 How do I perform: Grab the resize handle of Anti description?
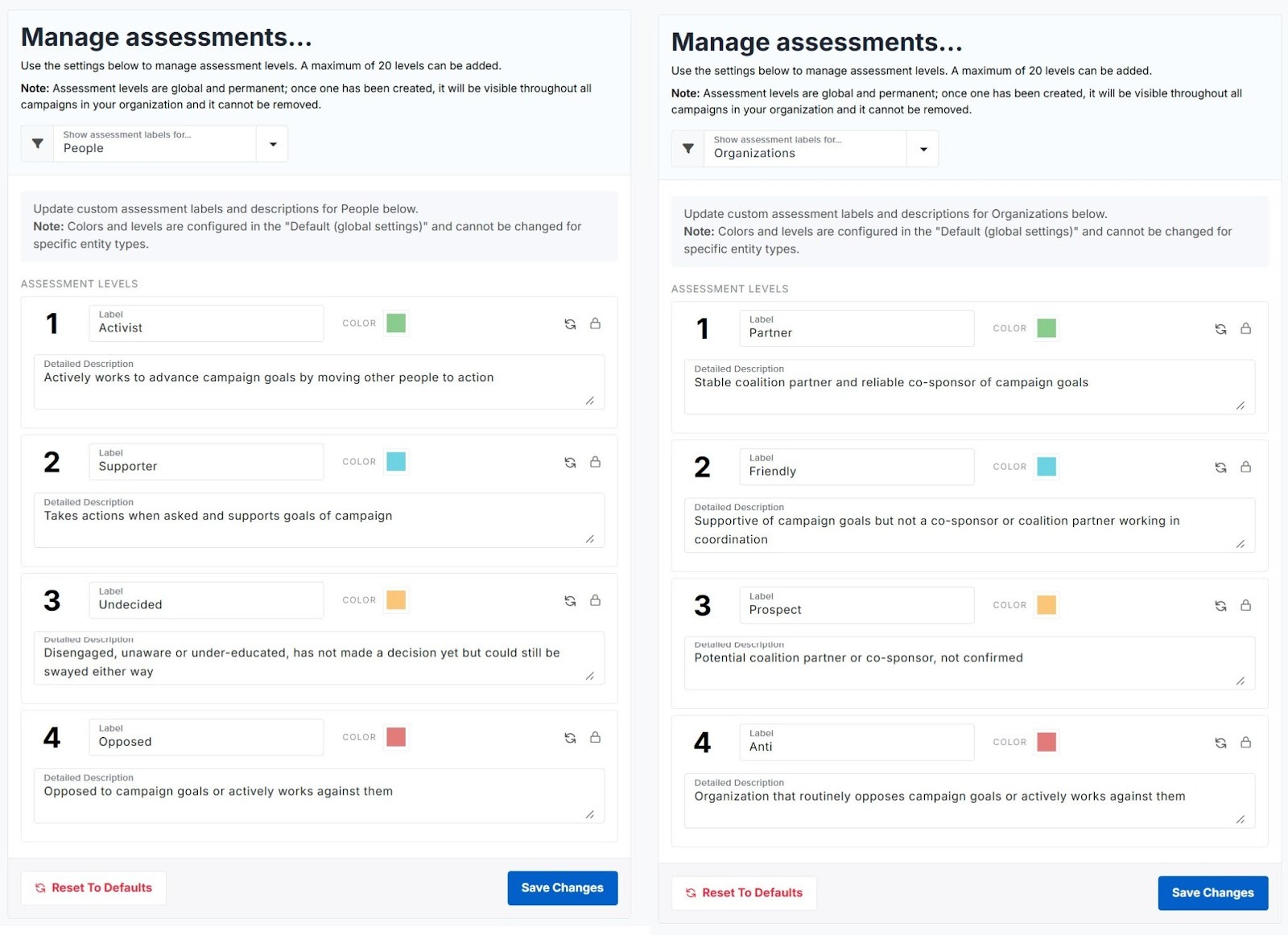pyautogui.click(x=1241, y=819)
